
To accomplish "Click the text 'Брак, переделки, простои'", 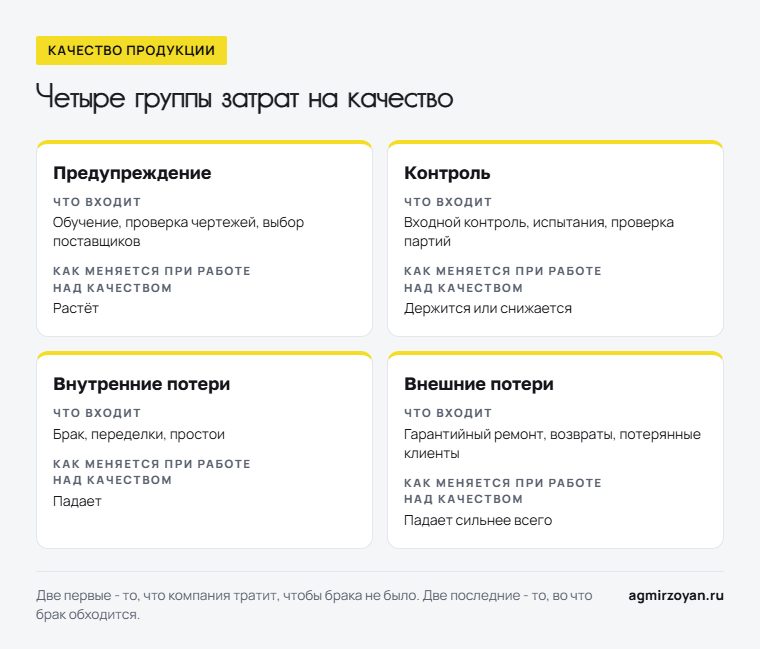I will [x=139, y=434].
